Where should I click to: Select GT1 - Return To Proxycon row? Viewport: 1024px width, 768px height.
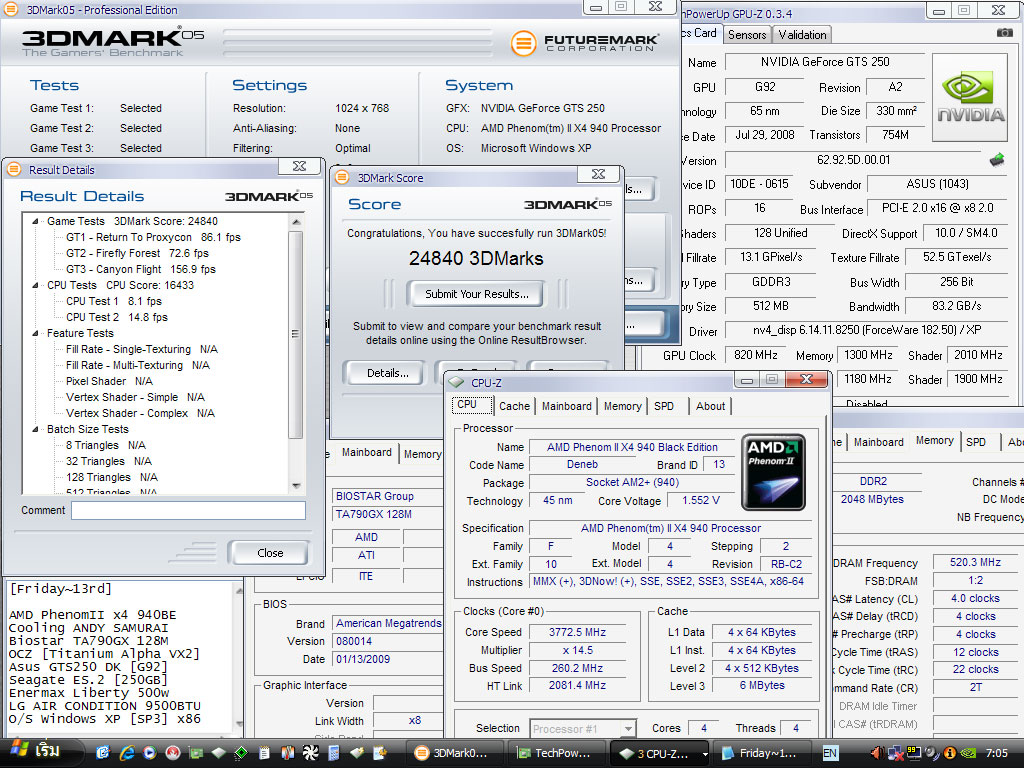point(153,237)
